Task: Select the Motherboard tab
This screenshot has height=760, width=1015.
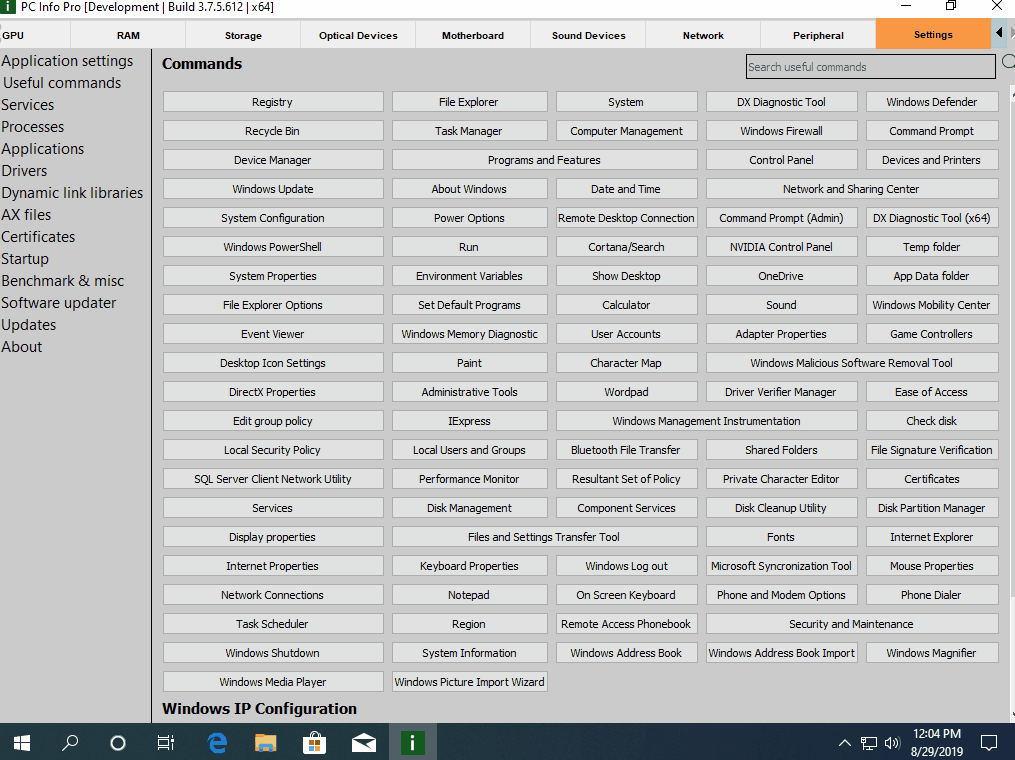Action: click(473, 35)
